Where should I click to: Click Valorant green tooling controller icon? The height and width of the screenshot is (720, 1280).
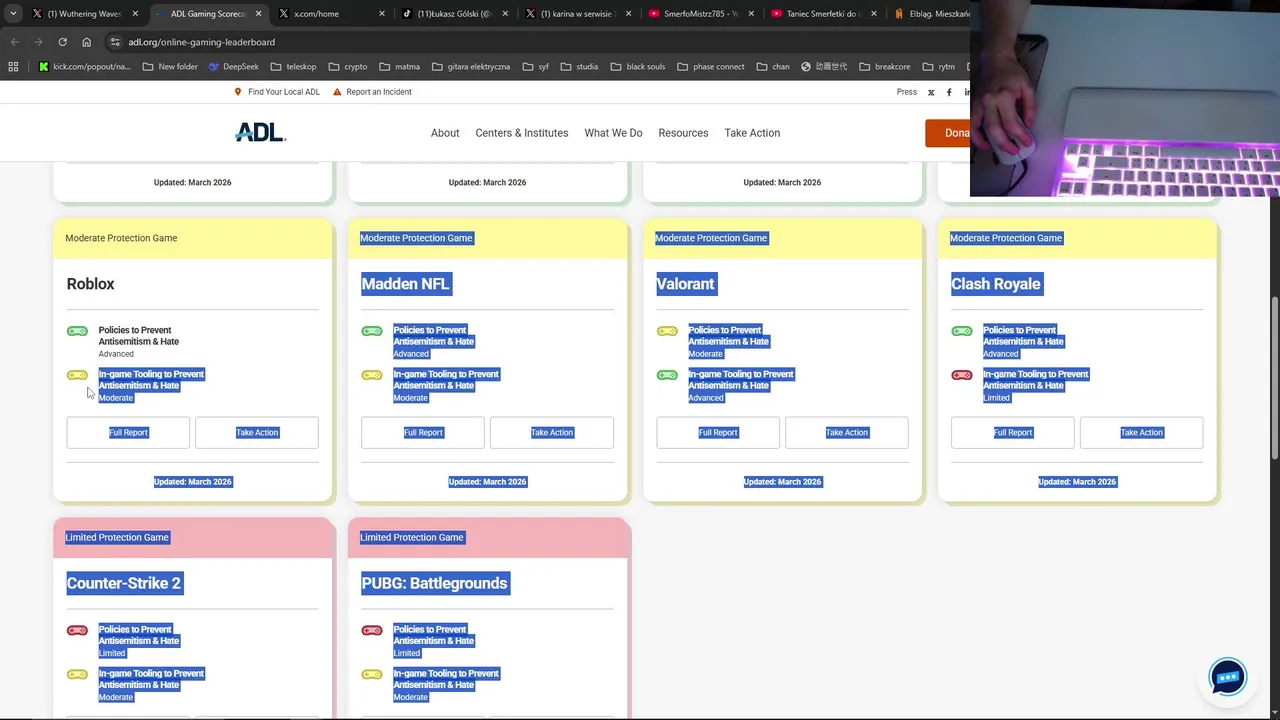click(x=667, y=375)
